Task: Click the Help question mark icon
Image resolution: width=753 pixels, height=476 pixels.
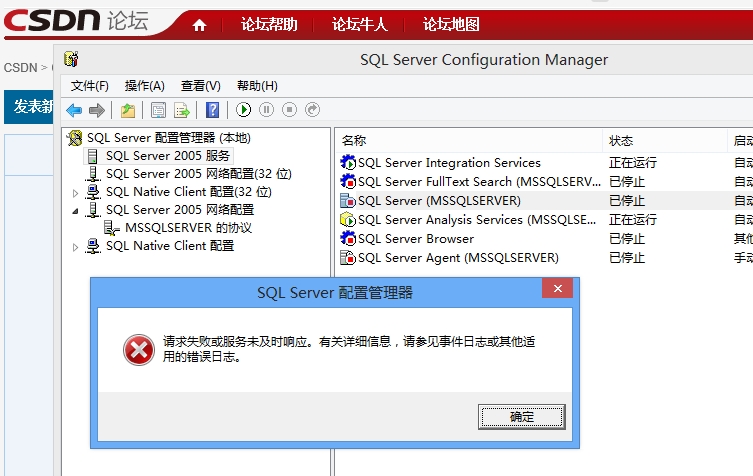Action: [x=212, y=110]
